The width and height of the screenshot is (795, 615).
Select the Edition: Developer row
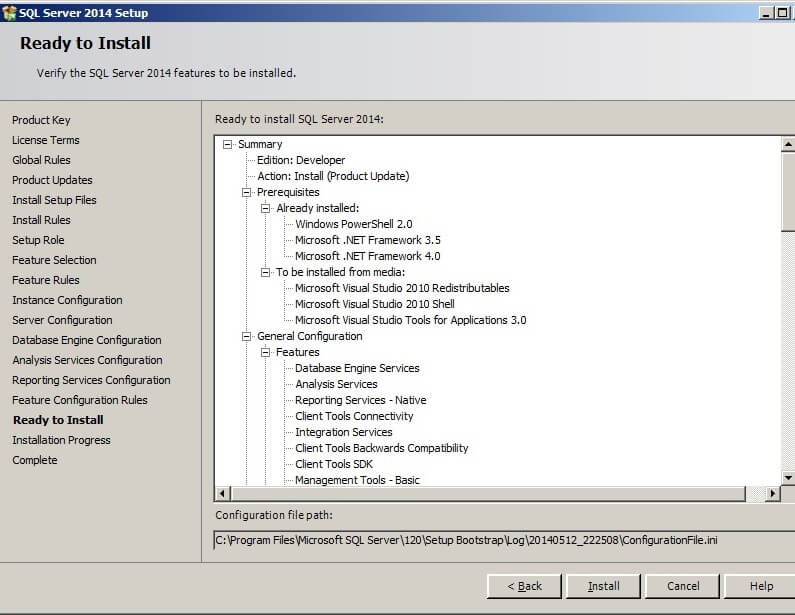tap(301, 160)
